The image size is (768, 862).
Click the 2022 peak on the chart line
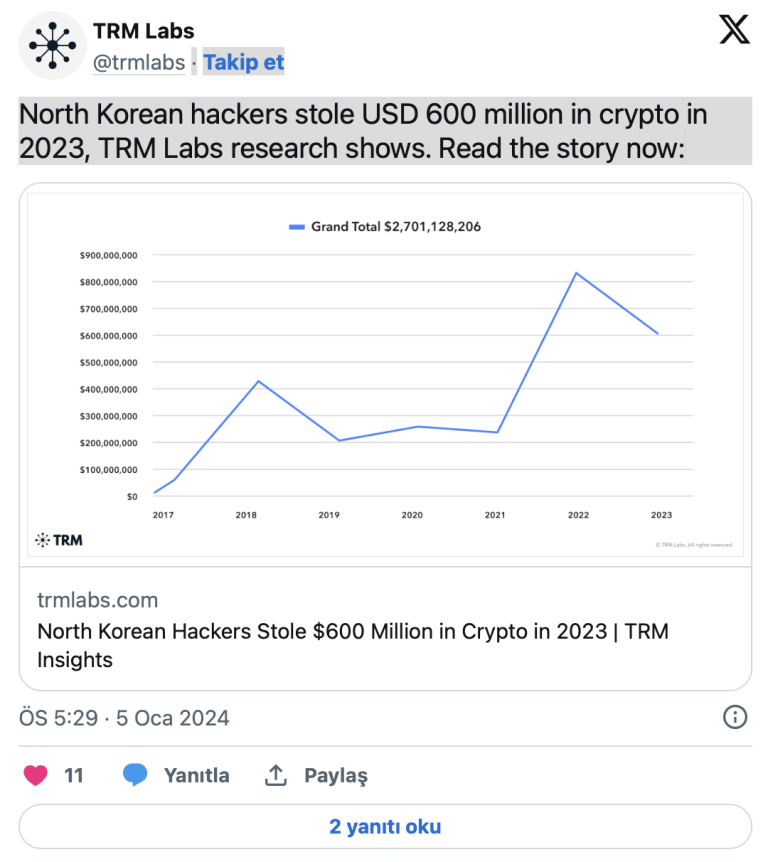(x=576, y=273)
